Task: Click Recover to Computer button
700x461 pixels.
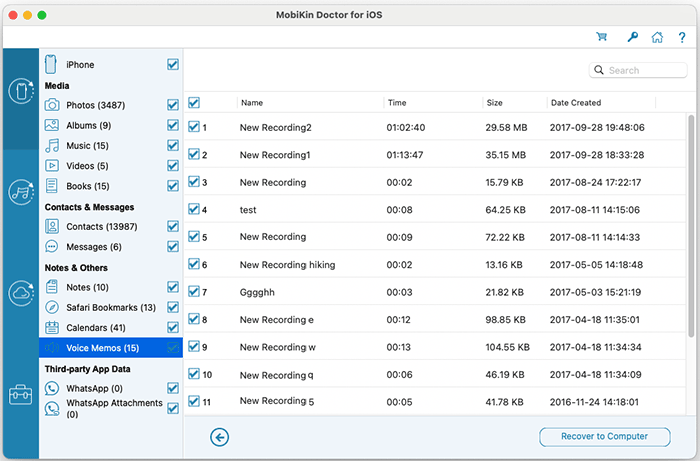Action: 604,436
